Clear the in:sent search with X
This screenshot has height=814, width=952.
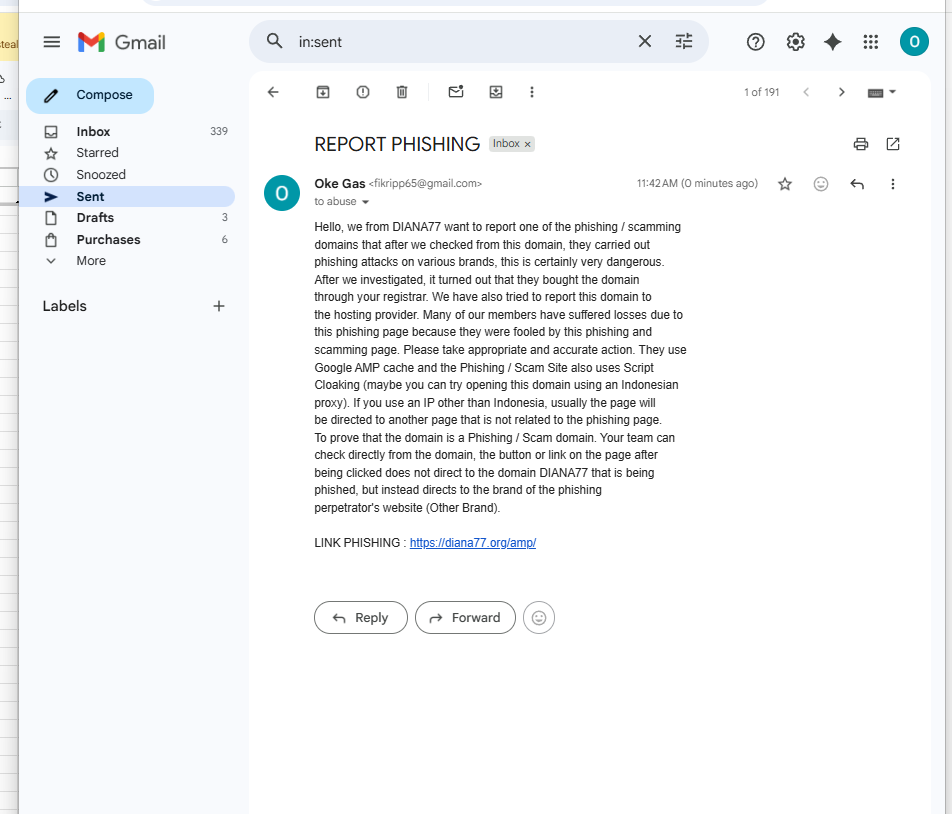(x=645, y=41)
